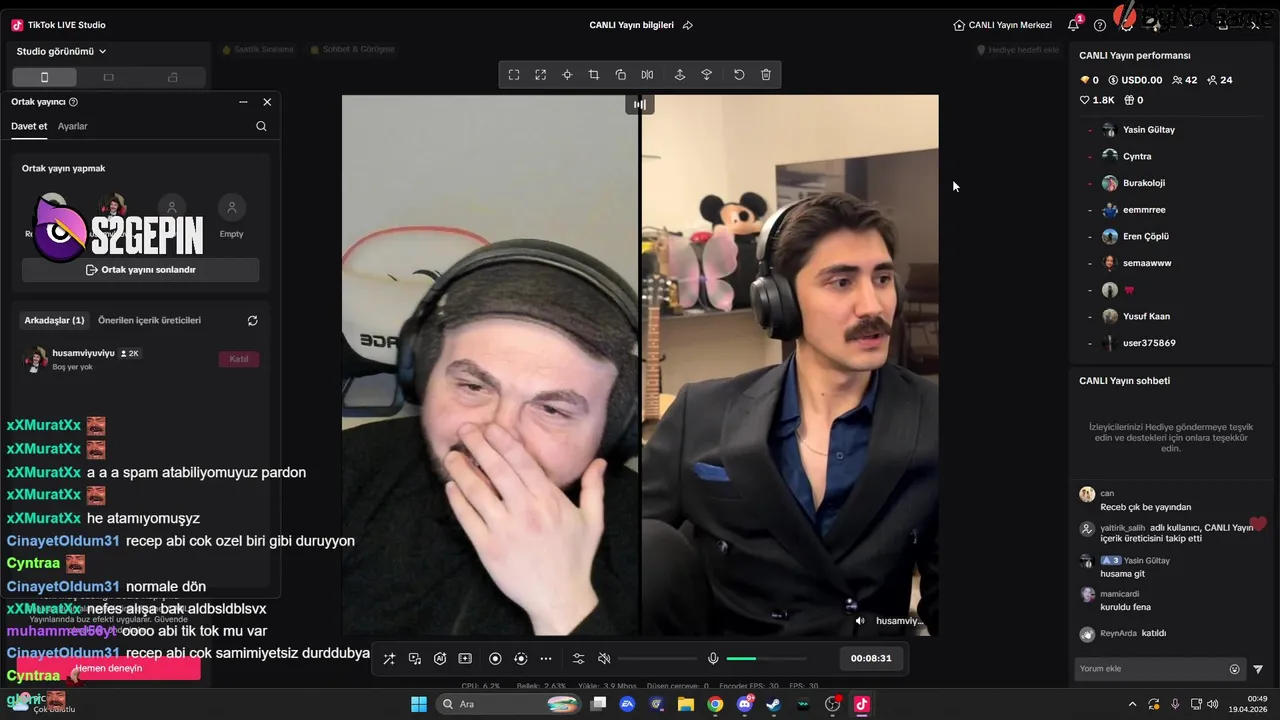Click Hediye hedefi ekle
This screenshot has width=1280, height=720.
[1017, 49]
